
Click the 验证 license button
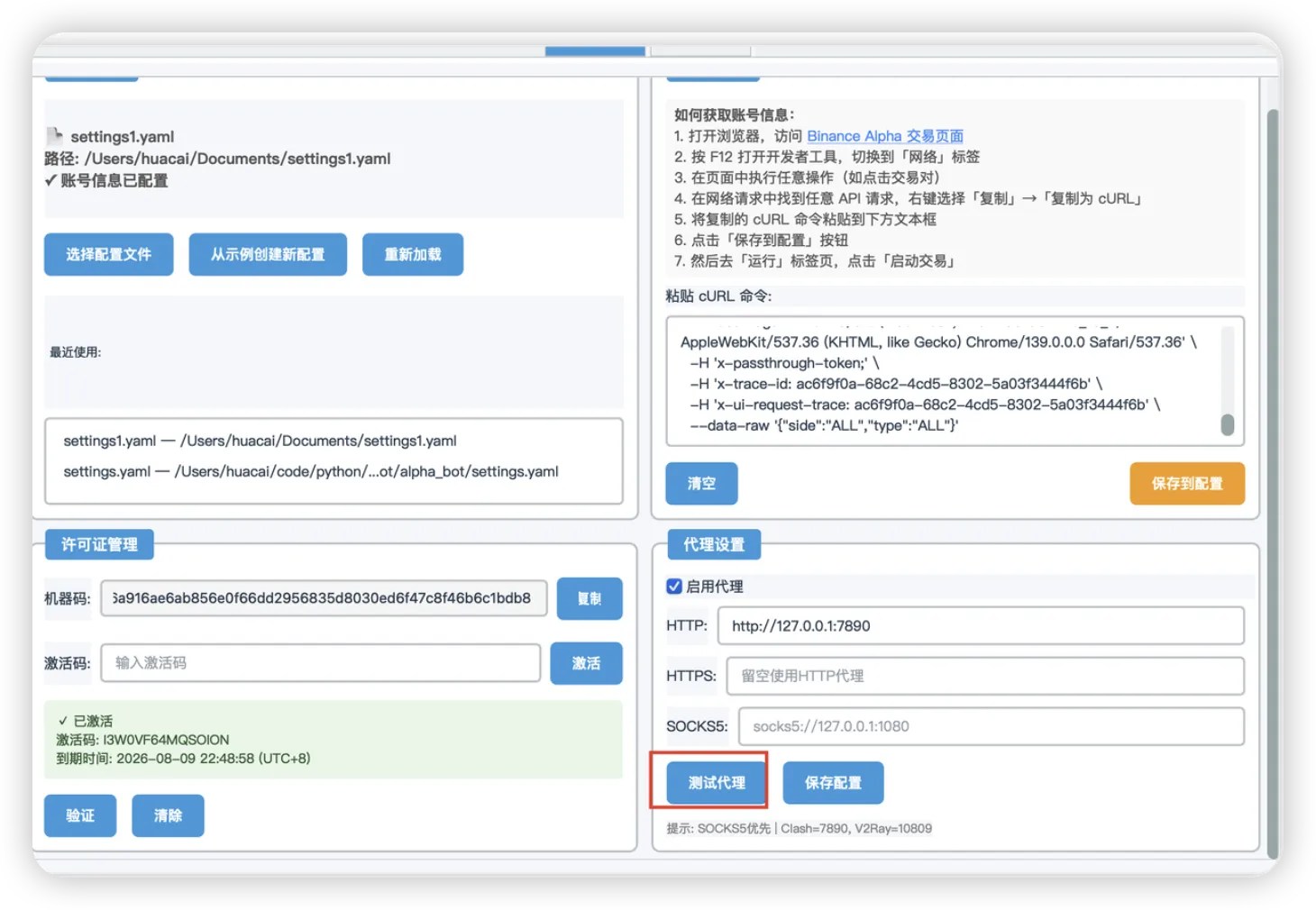click(x=80, y=815)
